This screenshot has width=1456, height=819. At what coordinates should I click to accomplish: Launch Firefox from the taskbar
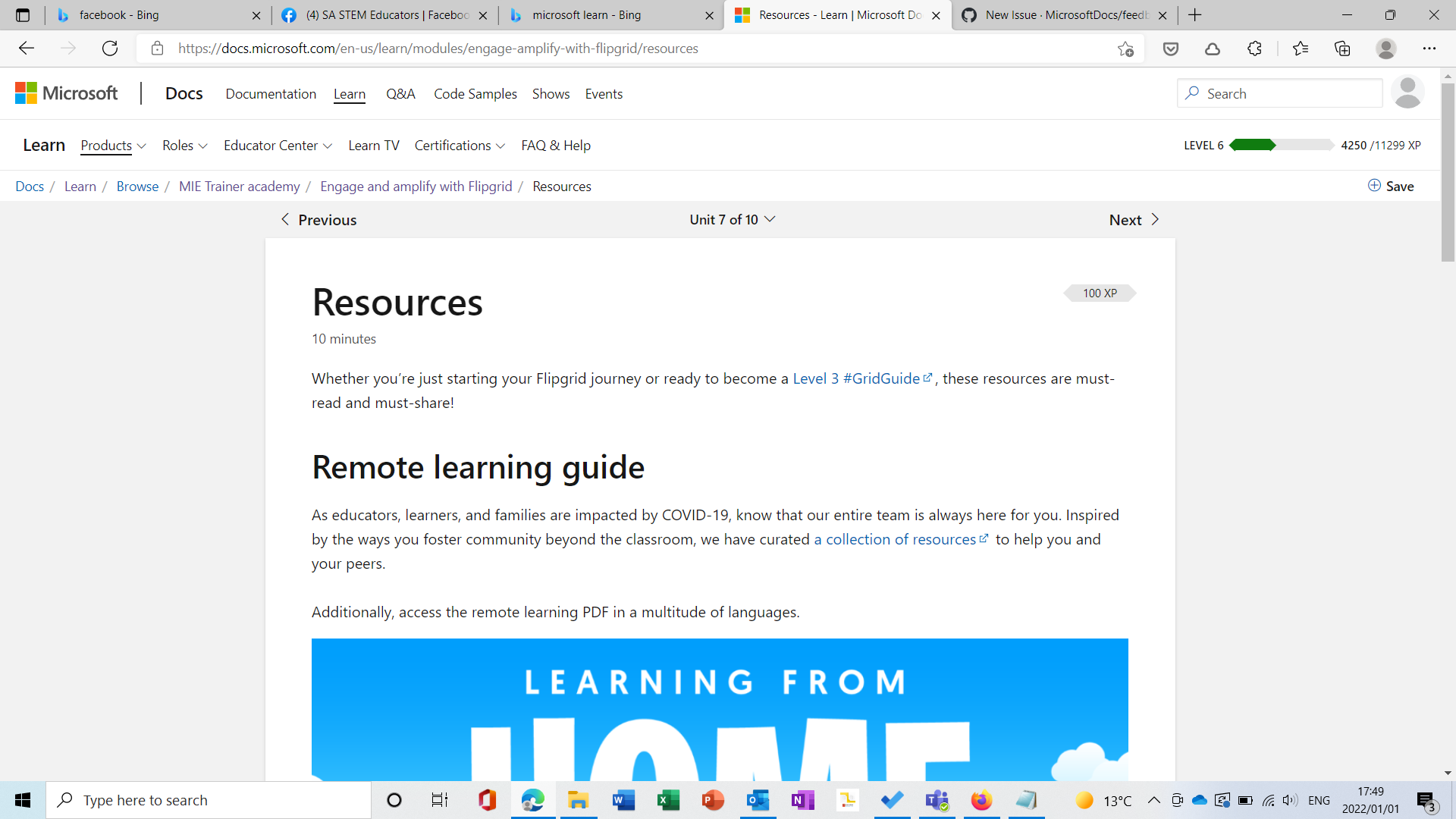(x=981, y=800)
